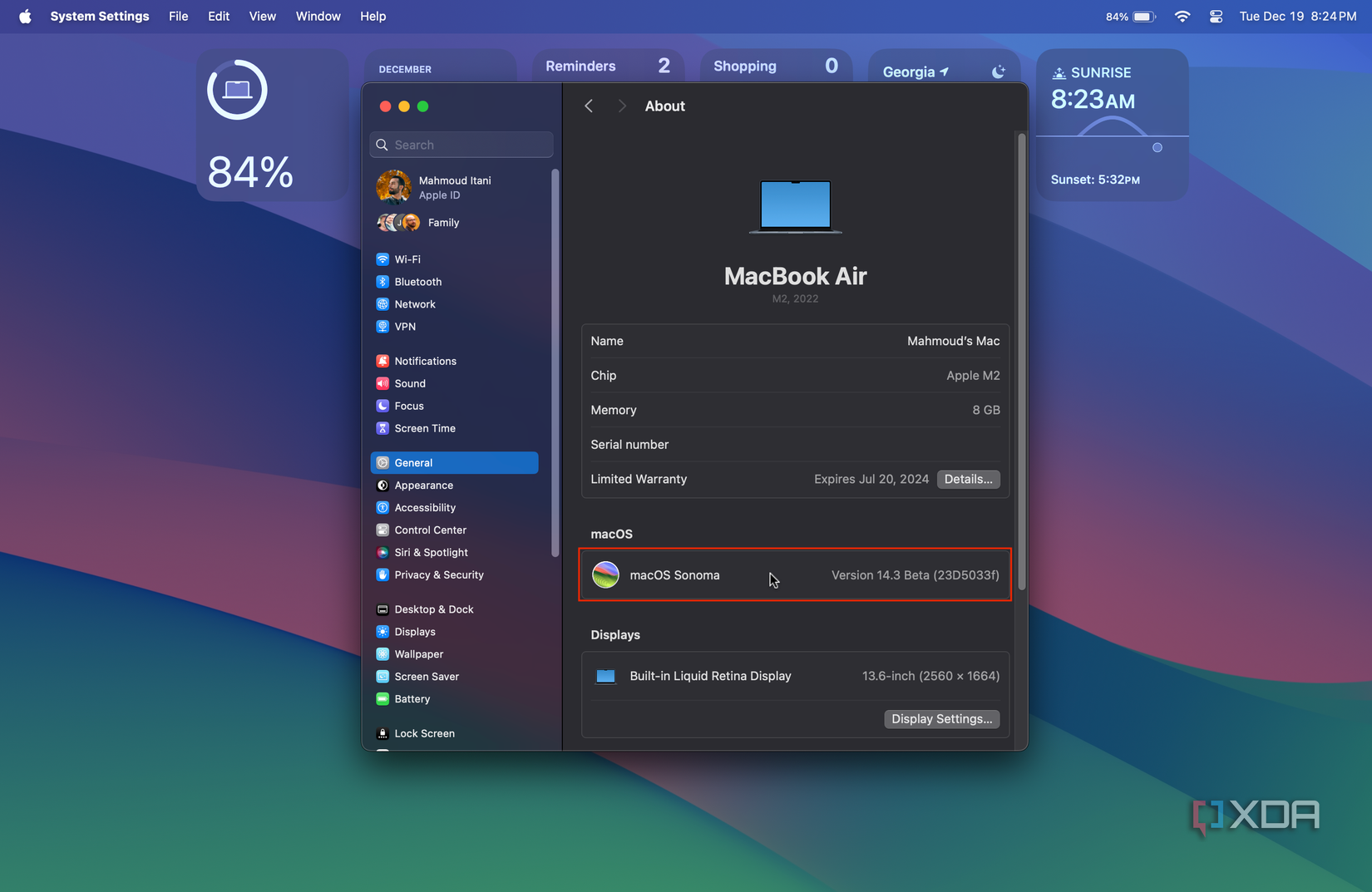Image resolution: width=1372 pixels, height=892 pixels.
Task: Click the MacBook Air laptop image
Action: click(795, 206)
